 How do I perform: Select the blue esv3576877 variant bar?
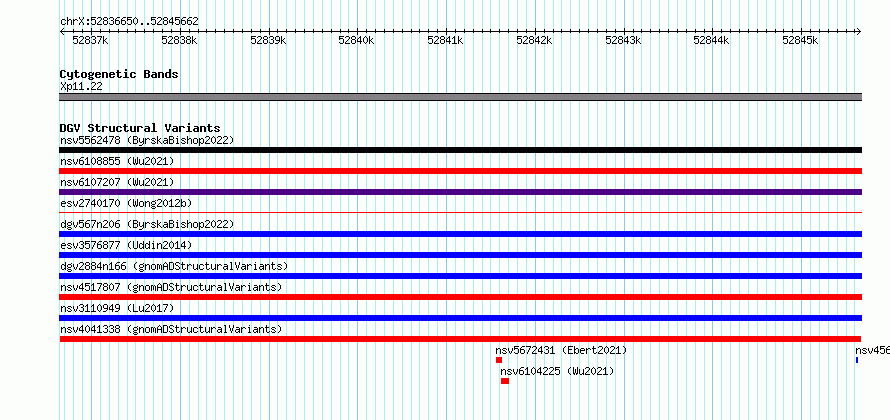[x=460, y=255]
